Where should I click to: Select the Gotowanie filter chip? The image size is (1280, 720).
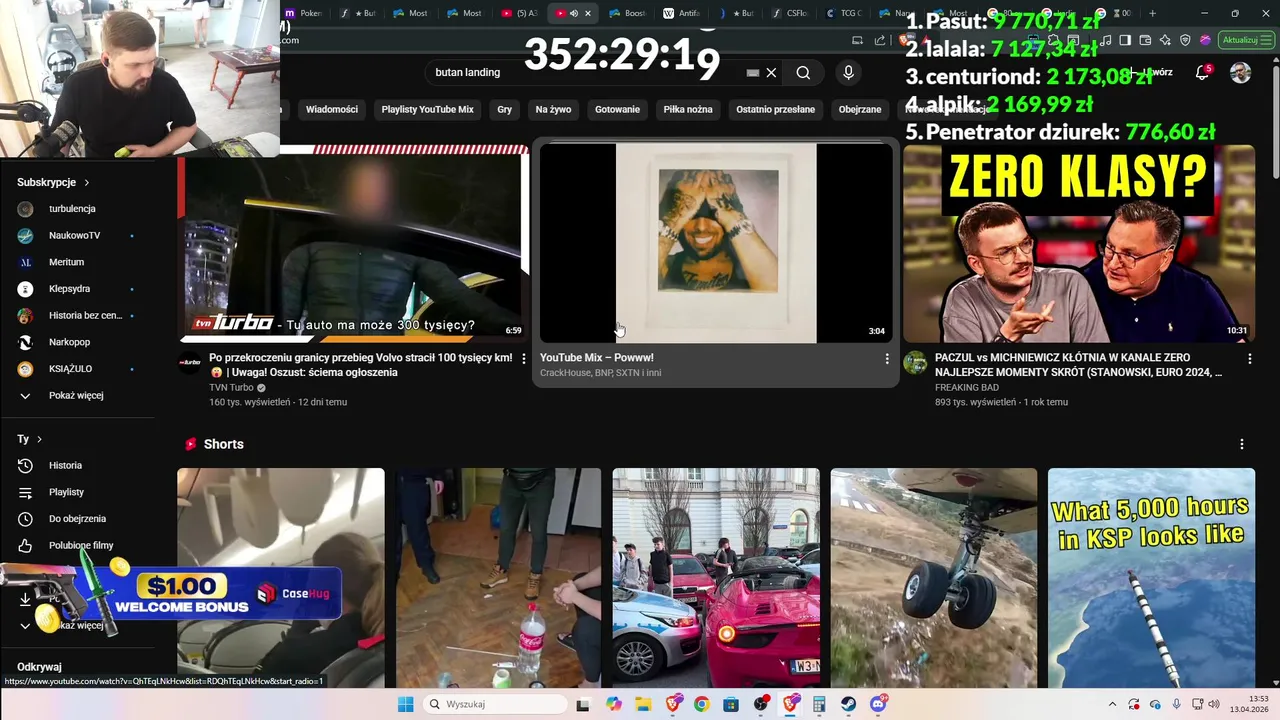click(617, 109)
